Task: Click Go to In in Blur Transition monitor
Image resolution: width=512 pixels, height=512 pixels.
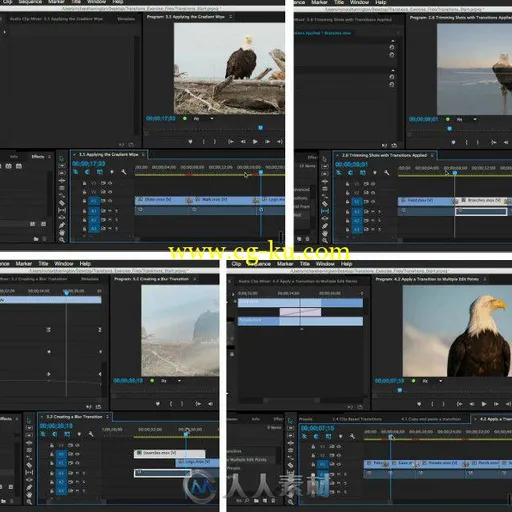Action: pyautogui.click(x=198, y=404)
